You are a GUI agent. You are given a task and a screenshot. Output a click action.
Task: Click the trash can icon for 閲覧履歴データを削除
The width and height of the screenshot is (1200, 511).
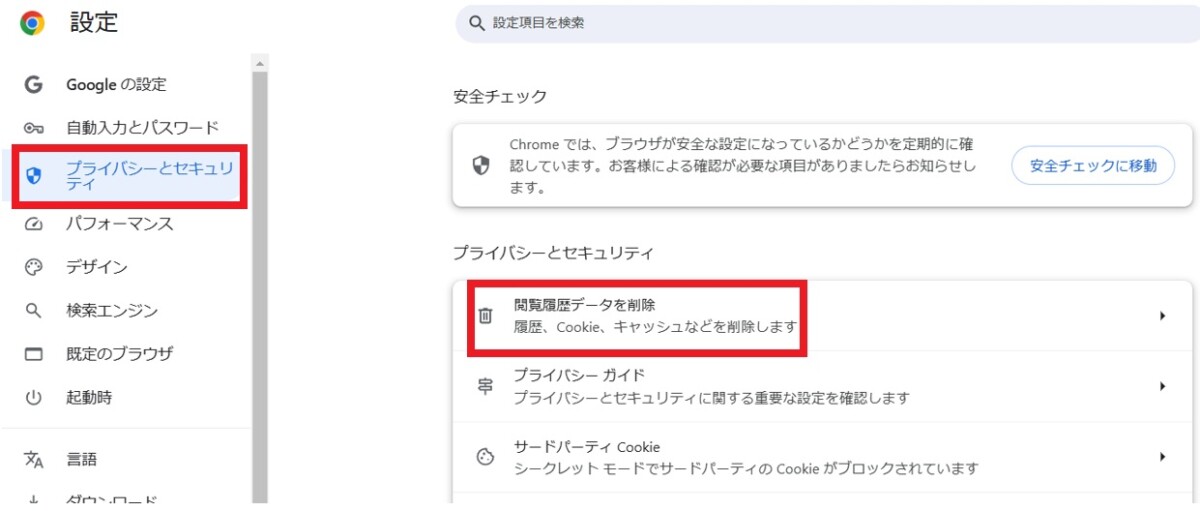[485, 316]
